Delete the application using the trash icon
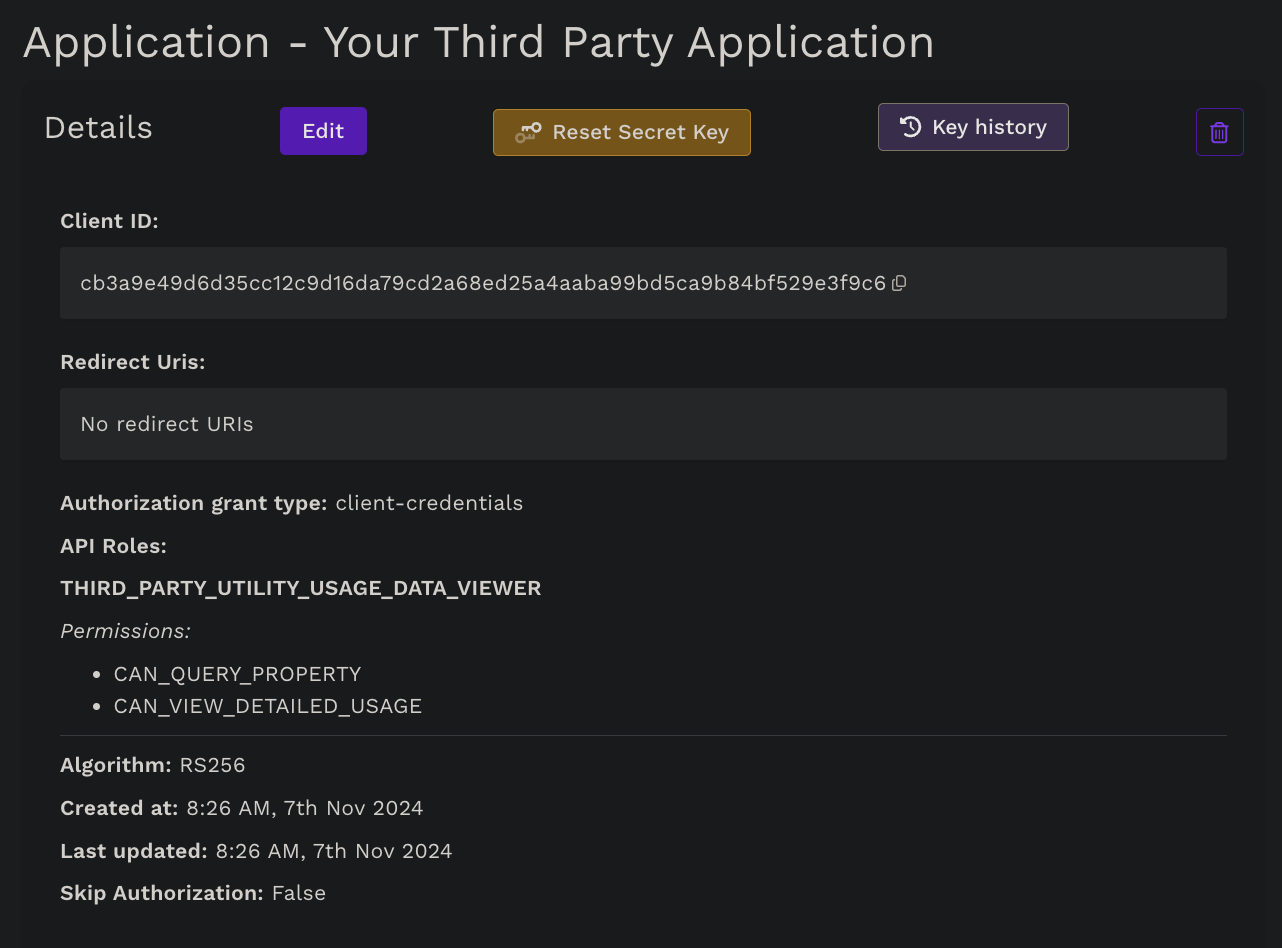The width and height of the screenshot is (1282, 948). coord(1219,132)
